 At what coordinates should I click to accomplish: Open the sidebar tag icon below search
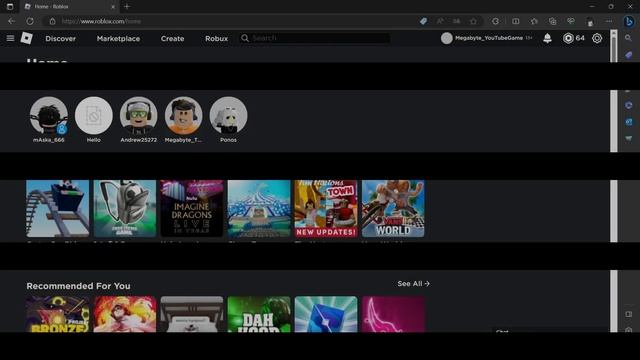pyautogui.click(x=629, y=55)
